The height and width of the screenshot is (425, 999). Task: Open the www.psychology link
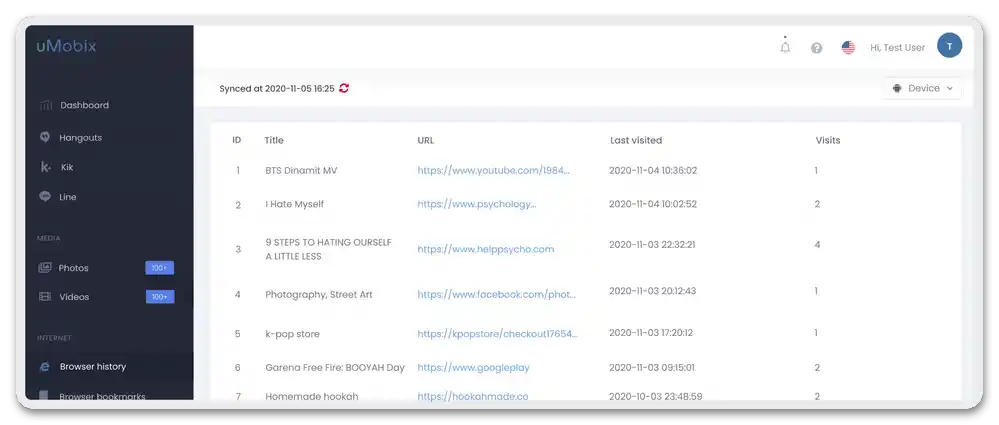point(477,204)
